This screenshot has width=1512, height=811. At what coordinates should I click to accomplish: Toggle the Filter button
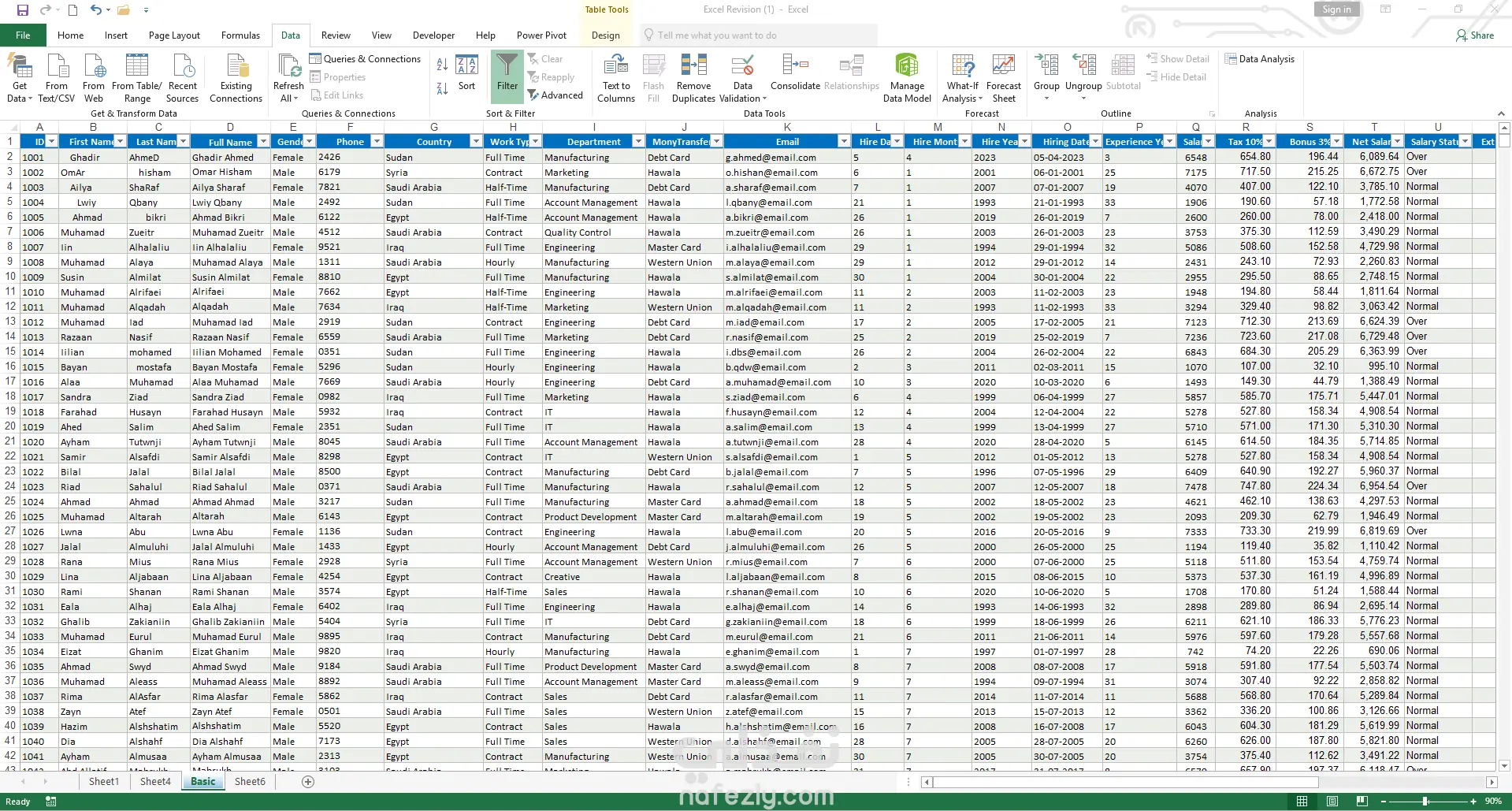507,76
